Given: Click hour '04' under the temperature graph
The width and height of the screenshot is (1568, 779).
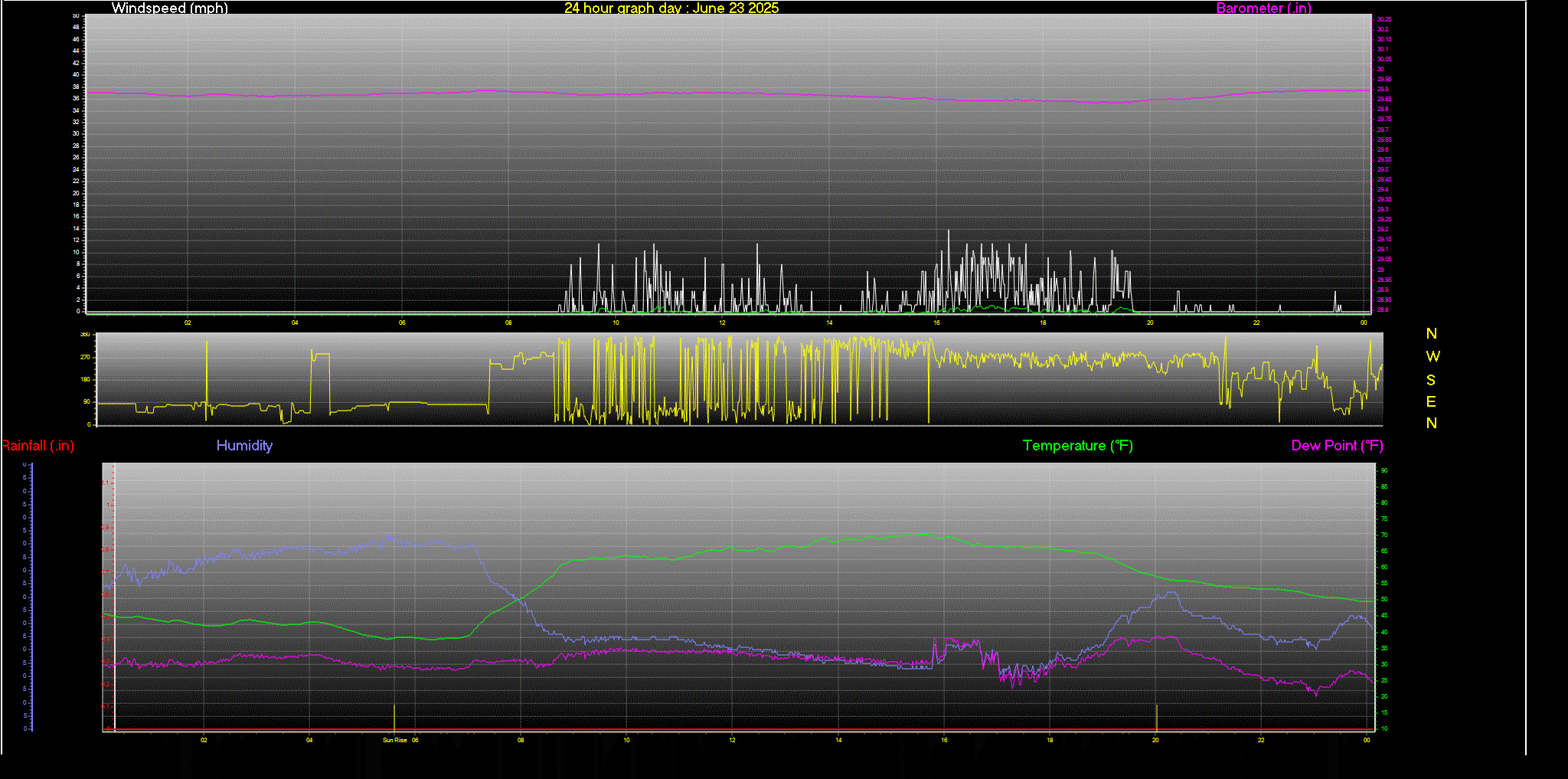Looking at the screenshot, I should (x=309, y=740).
